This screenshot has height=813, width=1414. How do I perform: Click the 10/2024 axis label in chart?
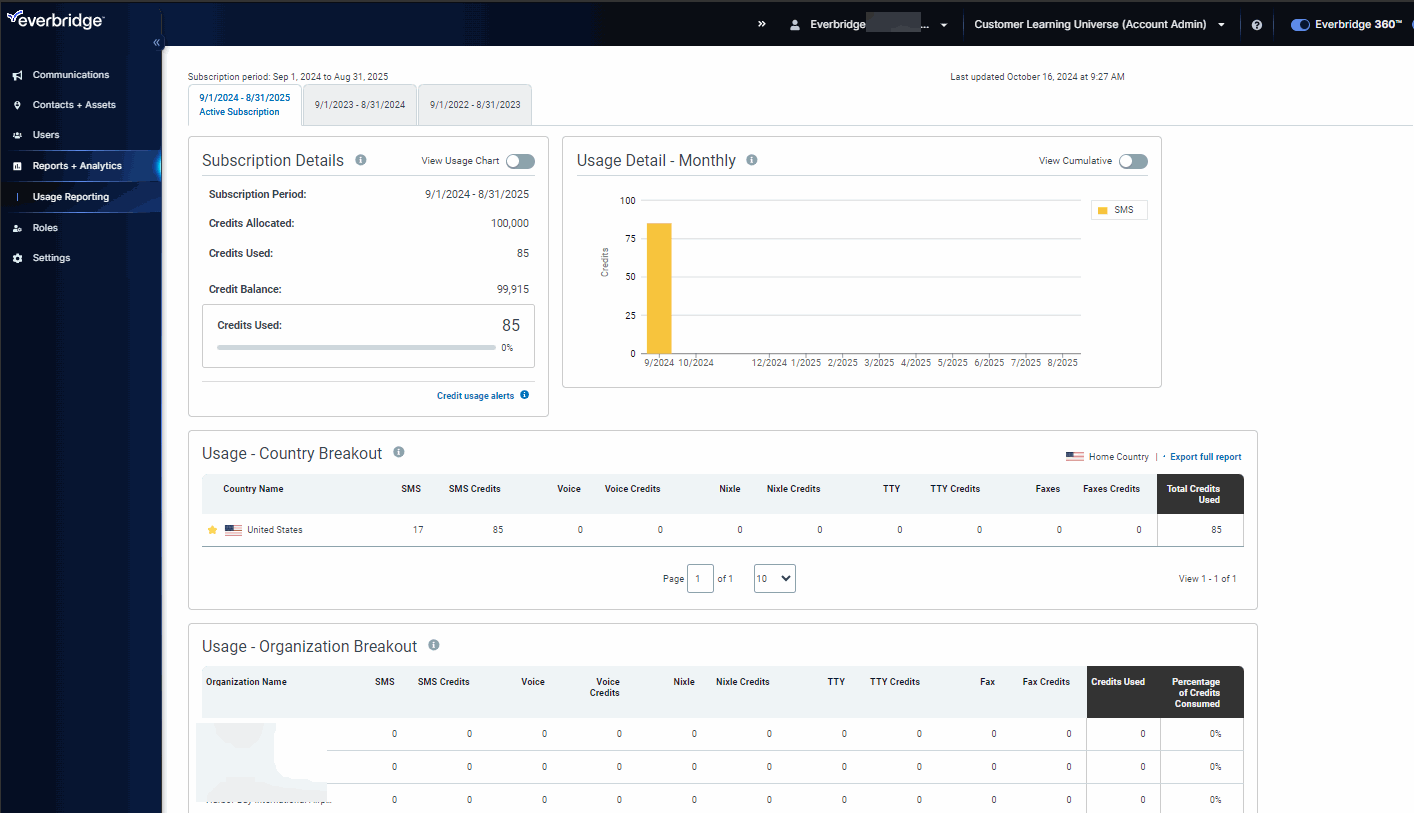click(696, 363)
